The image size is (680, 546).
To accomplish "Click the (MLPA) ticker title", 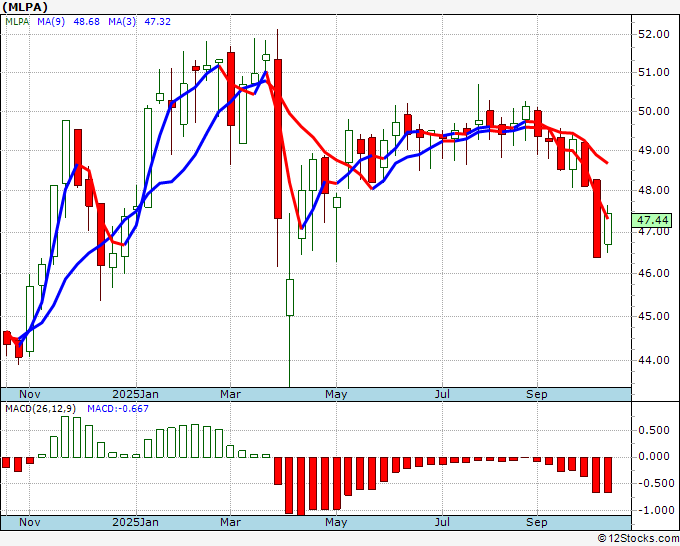I will pyautogui.click(x=25, y=7).
